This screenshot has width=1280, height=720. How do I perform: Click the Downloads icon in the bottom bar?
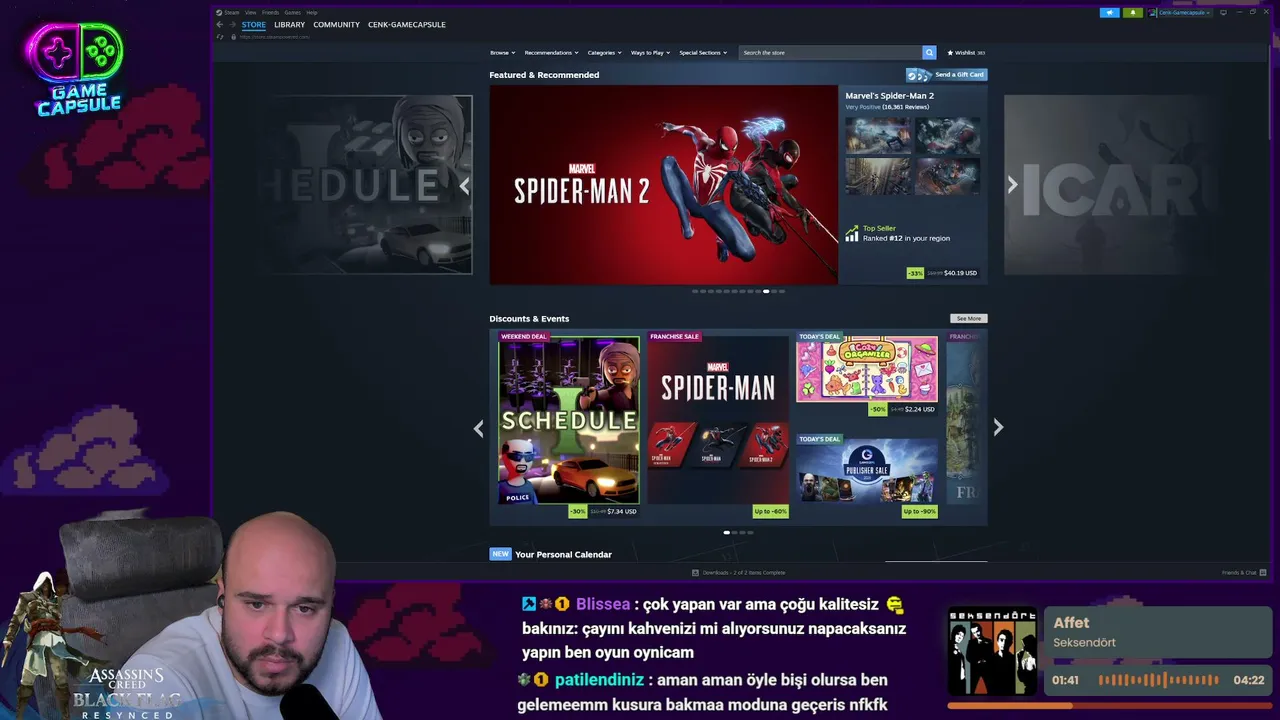tap(696, 573)
